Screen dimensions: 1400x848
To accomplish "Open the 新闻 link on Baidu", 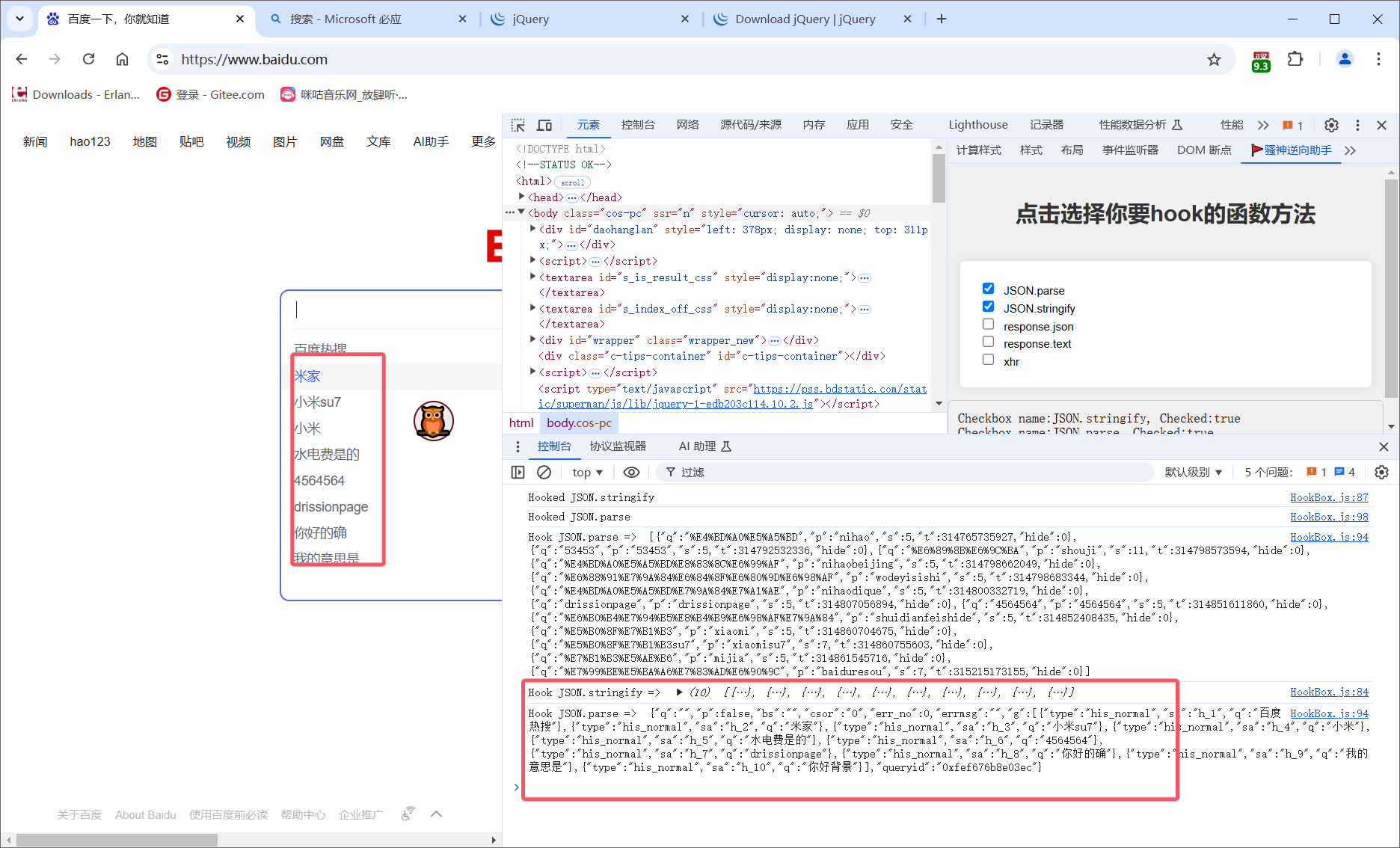I will [35, 141].
